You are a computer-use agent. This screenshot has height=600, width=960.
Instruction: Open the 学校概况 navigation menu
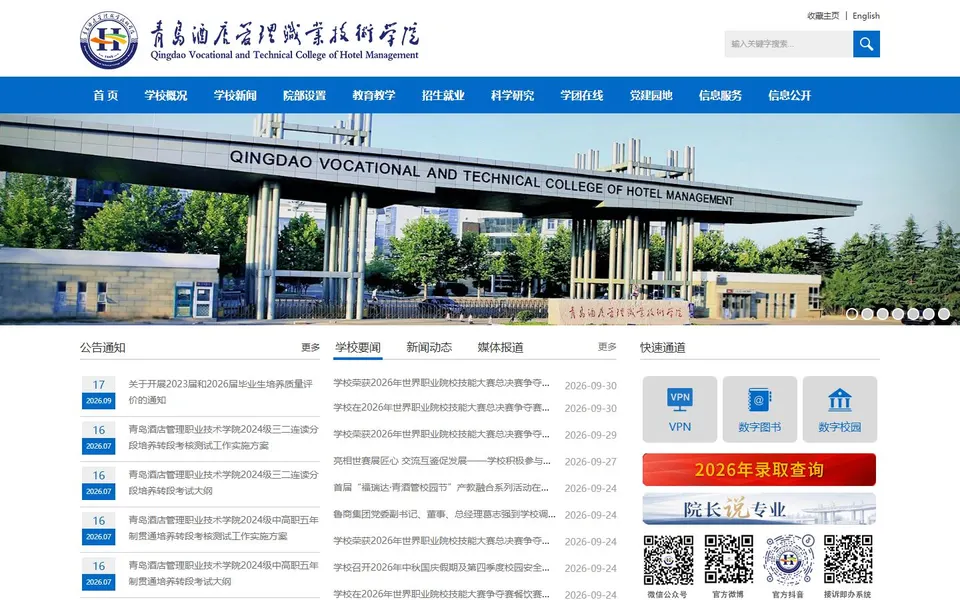[x=166, y=96]
